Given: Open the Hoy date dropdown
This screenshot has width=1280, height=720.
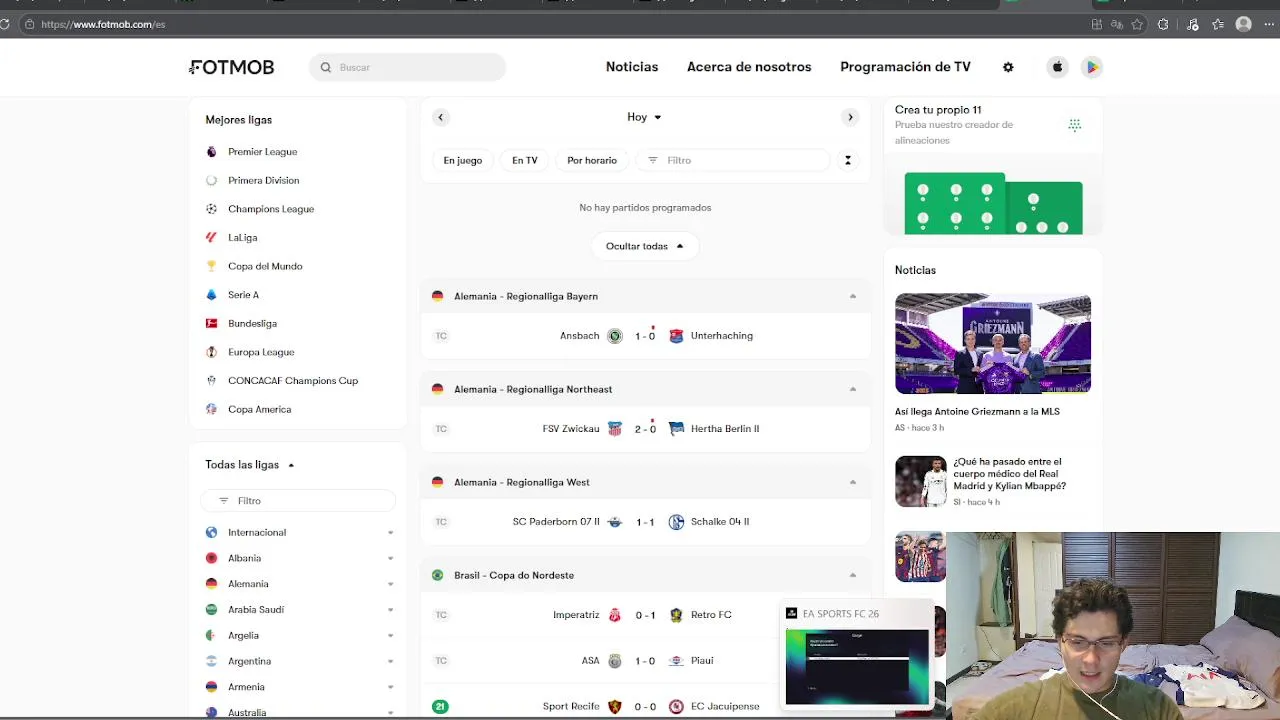Looking at the screenshot, I should (644, 117).
